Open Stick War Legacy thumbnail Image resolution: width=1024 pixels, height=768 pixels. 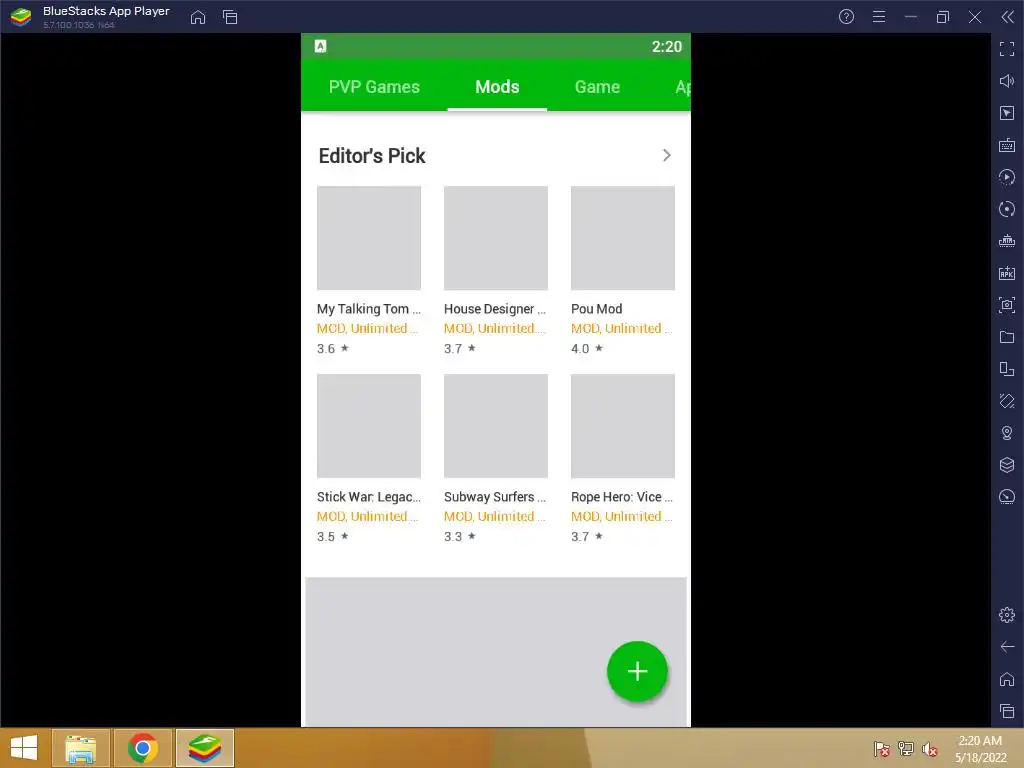(369, 426)
